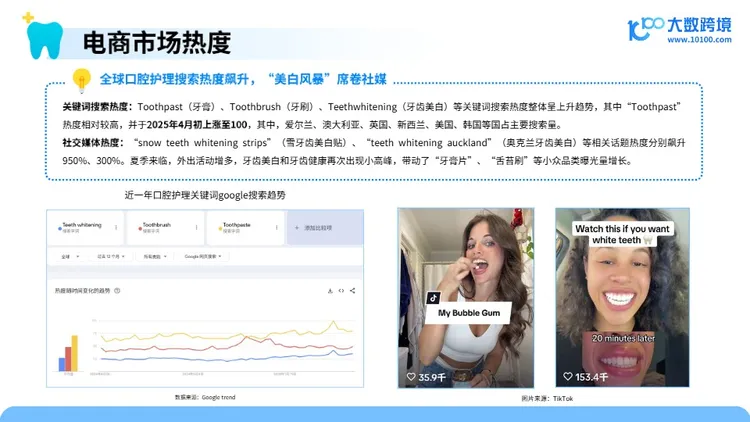Click the caption 近一年口腔护理关键词google搜索趋势

(x=205, y=195)
